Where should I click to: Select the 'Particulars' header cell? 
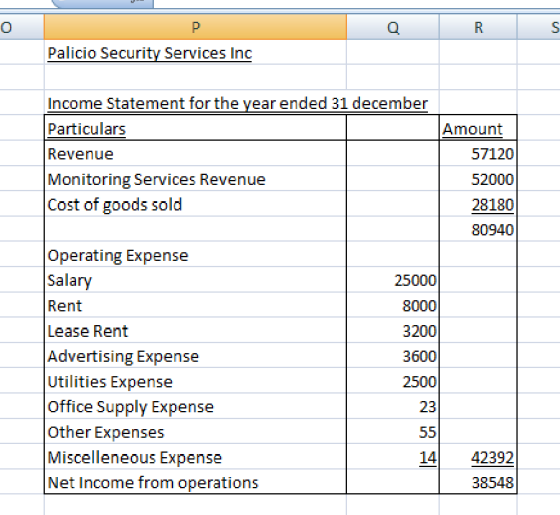[x=195, y=128]
